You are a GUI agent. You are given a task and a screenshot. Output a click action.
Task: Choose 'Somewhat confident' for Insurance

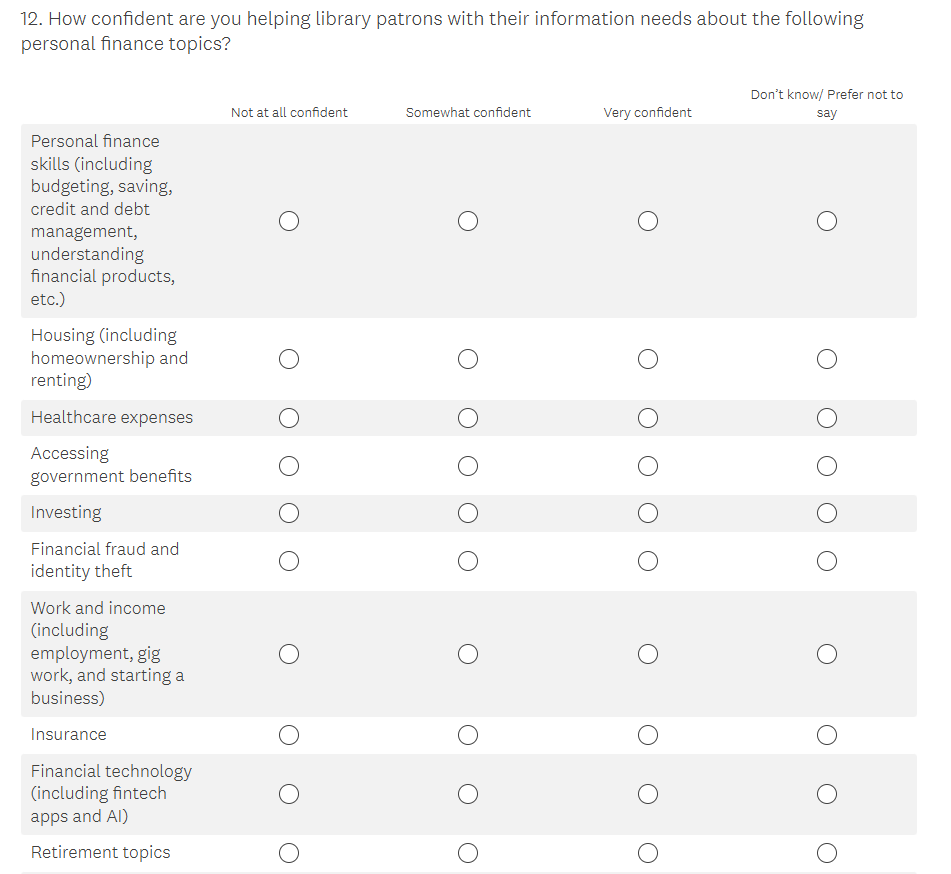(x=468, y=736)
